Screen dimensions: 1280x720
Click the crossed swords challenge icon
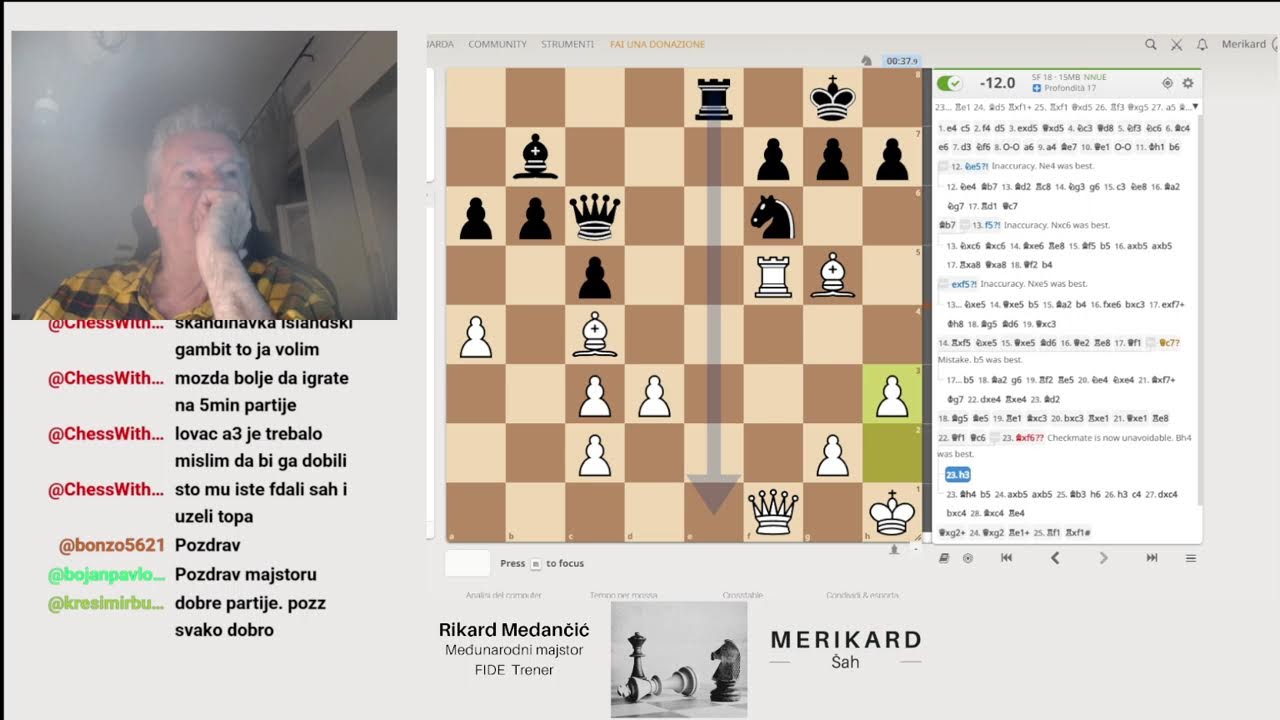coord(1177,44)
